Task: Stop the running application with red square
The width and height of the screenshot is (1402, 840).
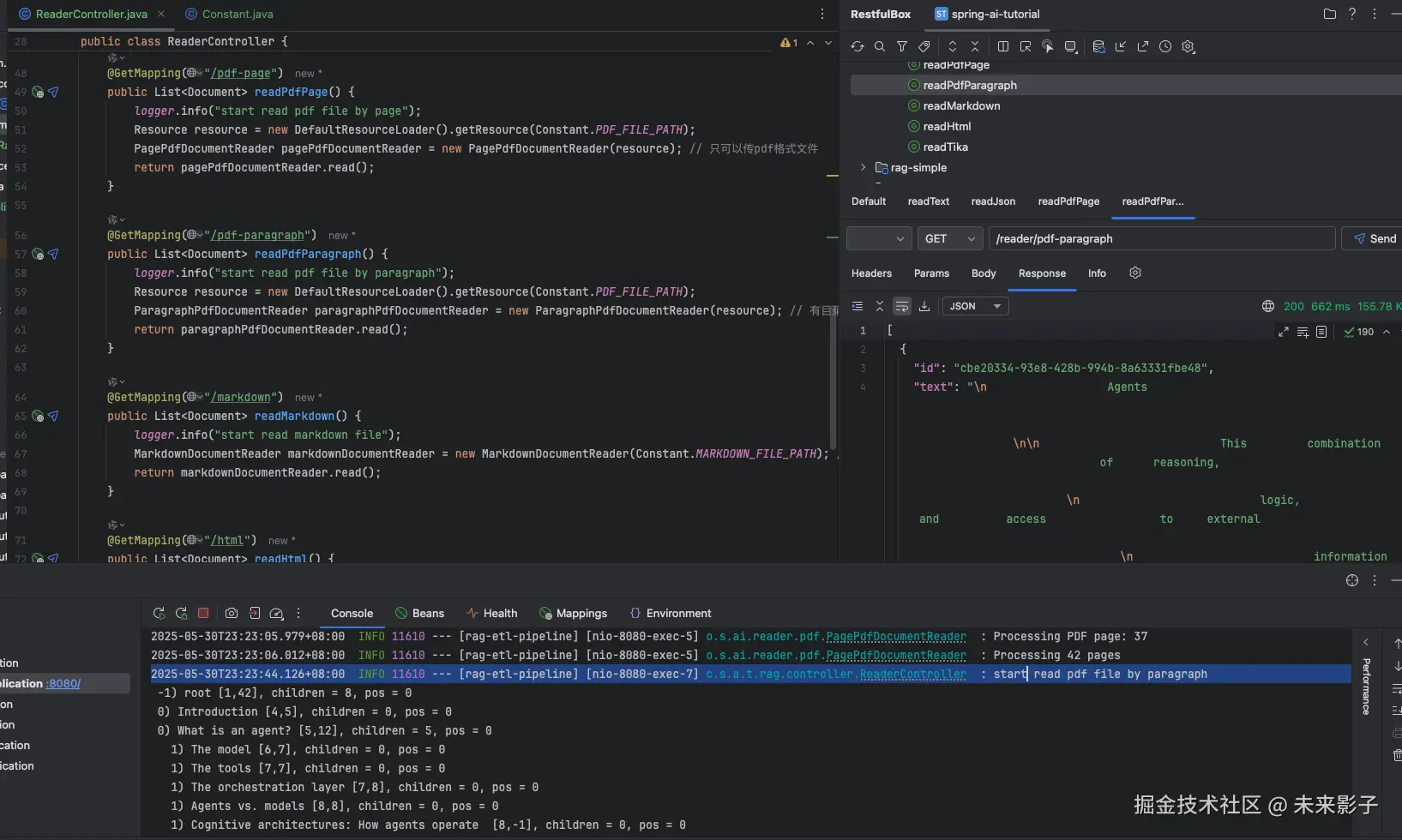Action: pos(203,613)
